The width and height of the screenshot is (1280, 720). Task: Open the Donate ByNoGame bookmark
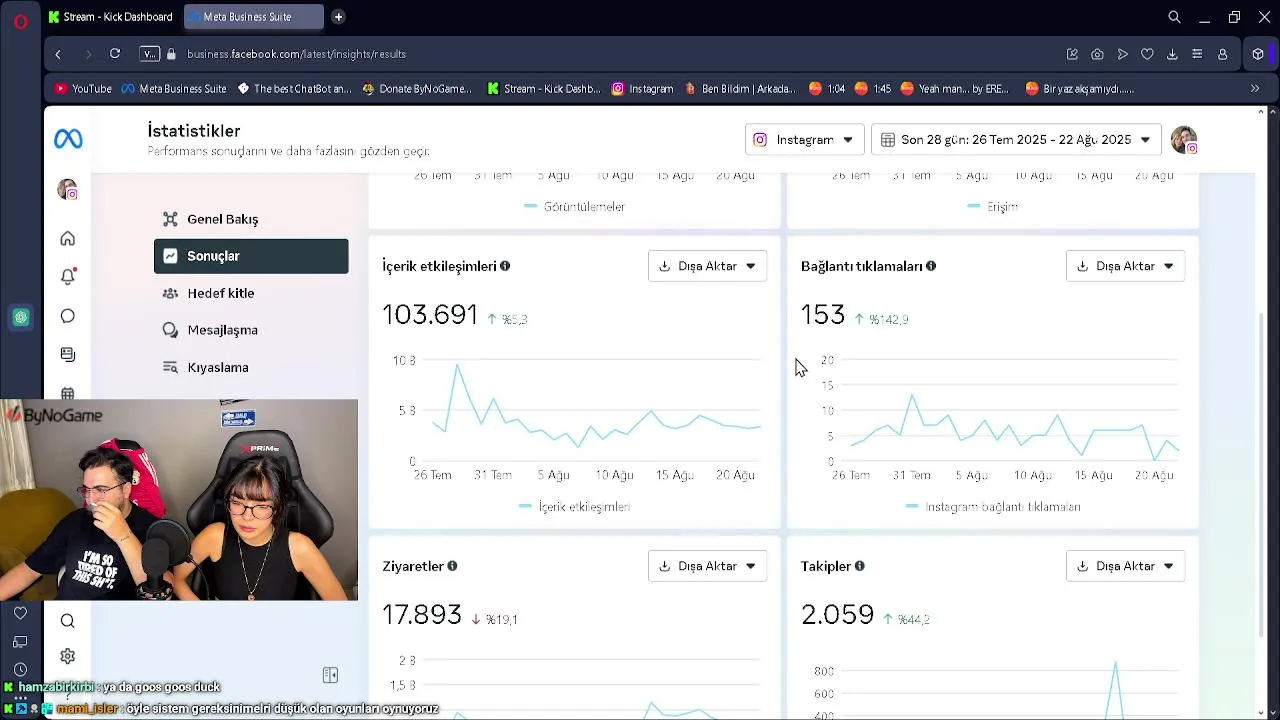click(417, 89)
